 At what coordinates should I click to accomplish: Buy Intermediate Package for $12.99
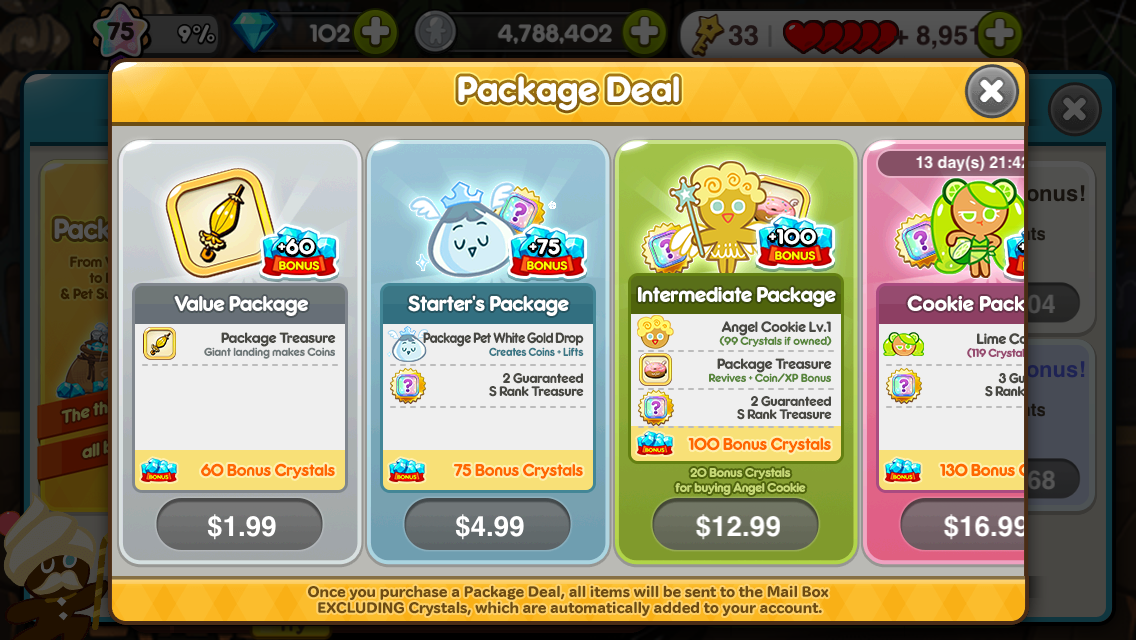click(735, 525)
